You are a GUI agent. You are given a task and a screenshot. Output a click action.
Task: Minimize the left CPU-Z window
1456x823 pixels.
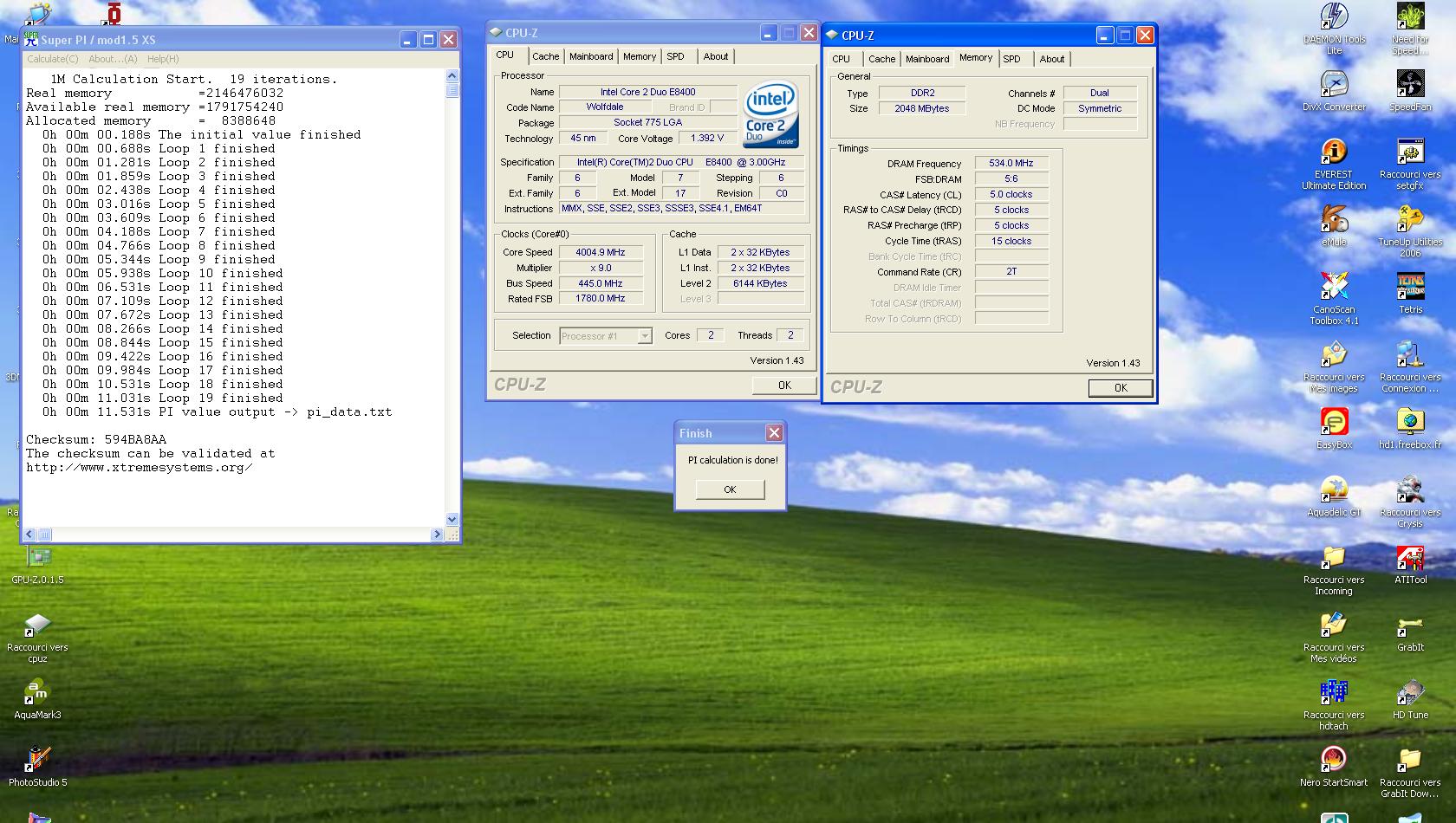click(768, 33)
